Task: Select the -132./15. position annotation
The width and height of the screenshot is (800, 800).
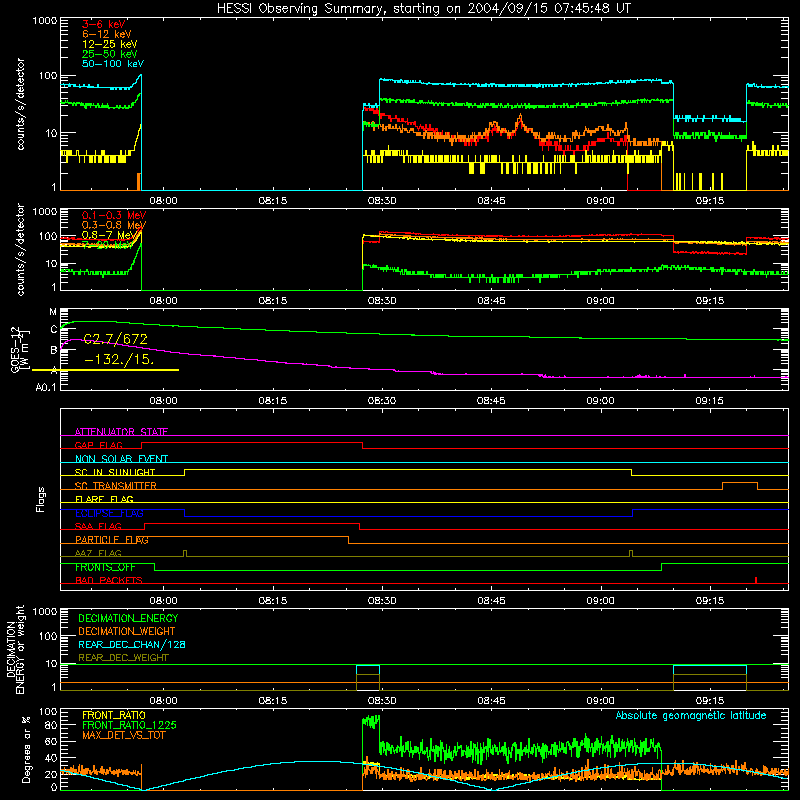Action: [x=119, y=359]
